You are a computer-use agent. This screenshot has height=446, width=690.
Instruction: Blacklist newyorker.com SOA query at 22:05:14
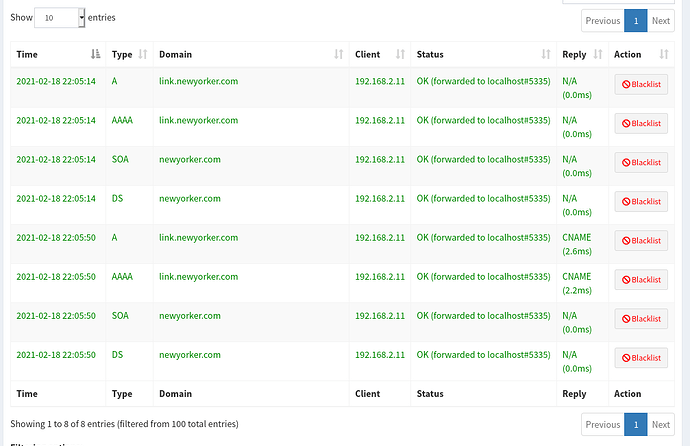point(641,162)
